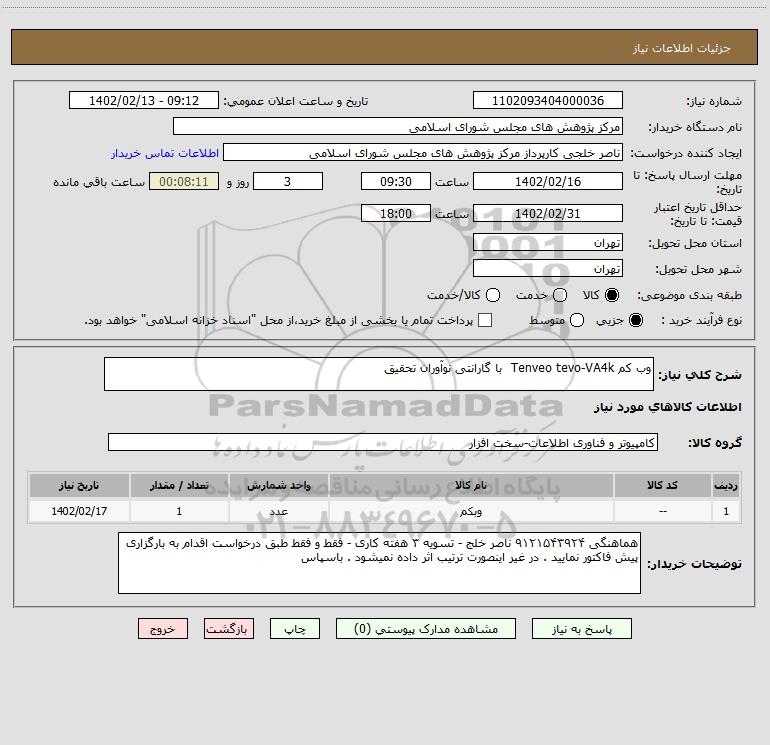
Task: Select the وبکم table row cell
Action: click(471, 511)
